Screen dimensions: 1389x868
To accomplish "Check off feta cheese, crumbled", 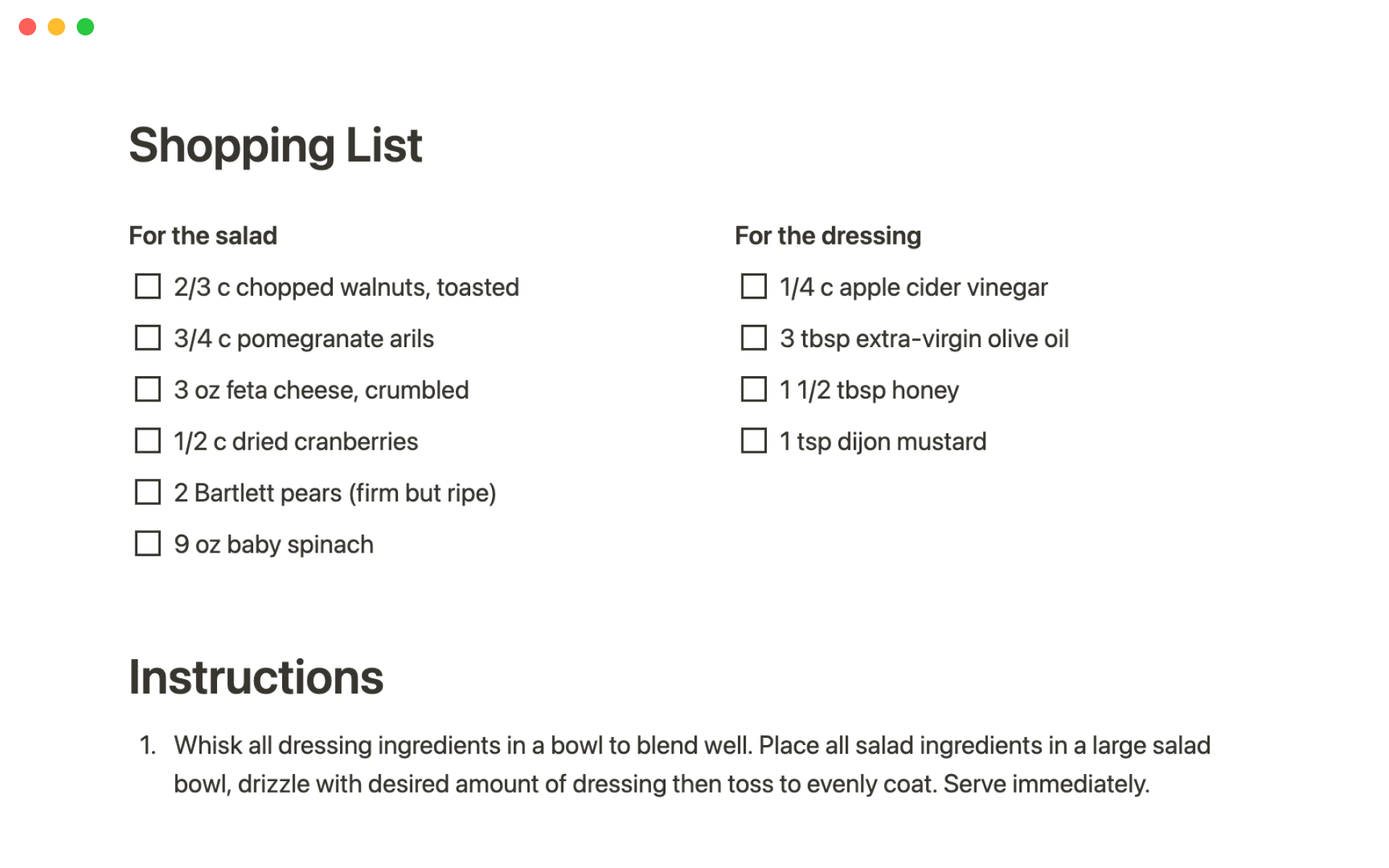I will click(148, 389).
